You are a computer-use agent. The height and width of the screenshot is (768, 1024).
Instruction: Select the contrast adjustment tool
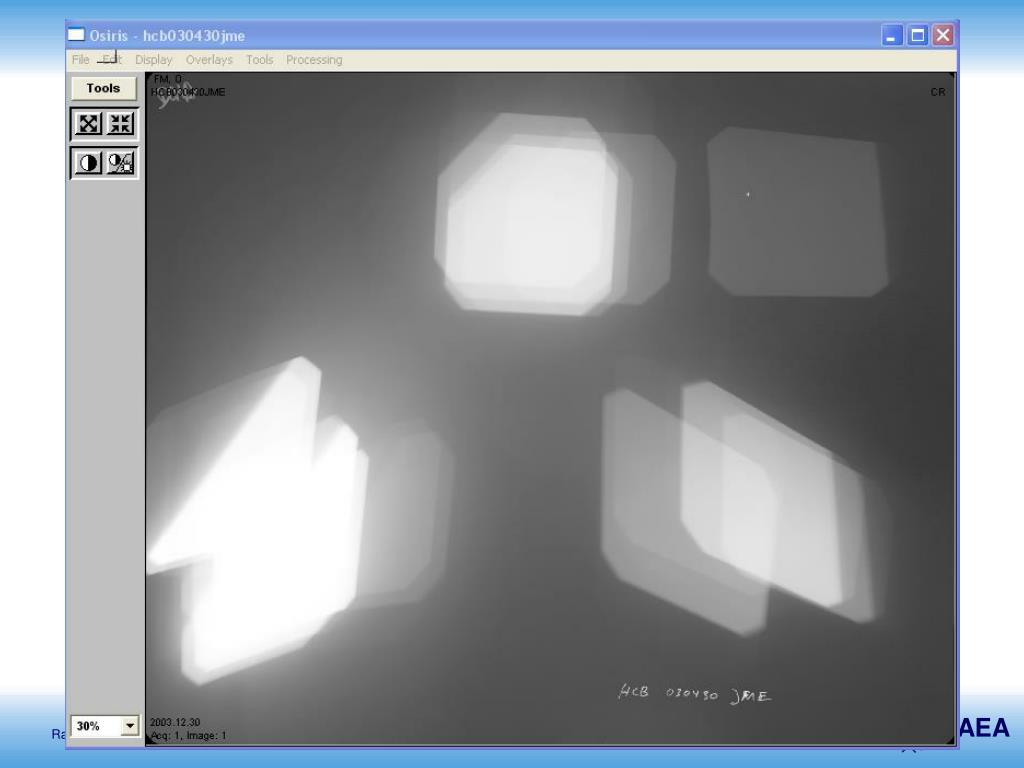[x=88, y=163]
